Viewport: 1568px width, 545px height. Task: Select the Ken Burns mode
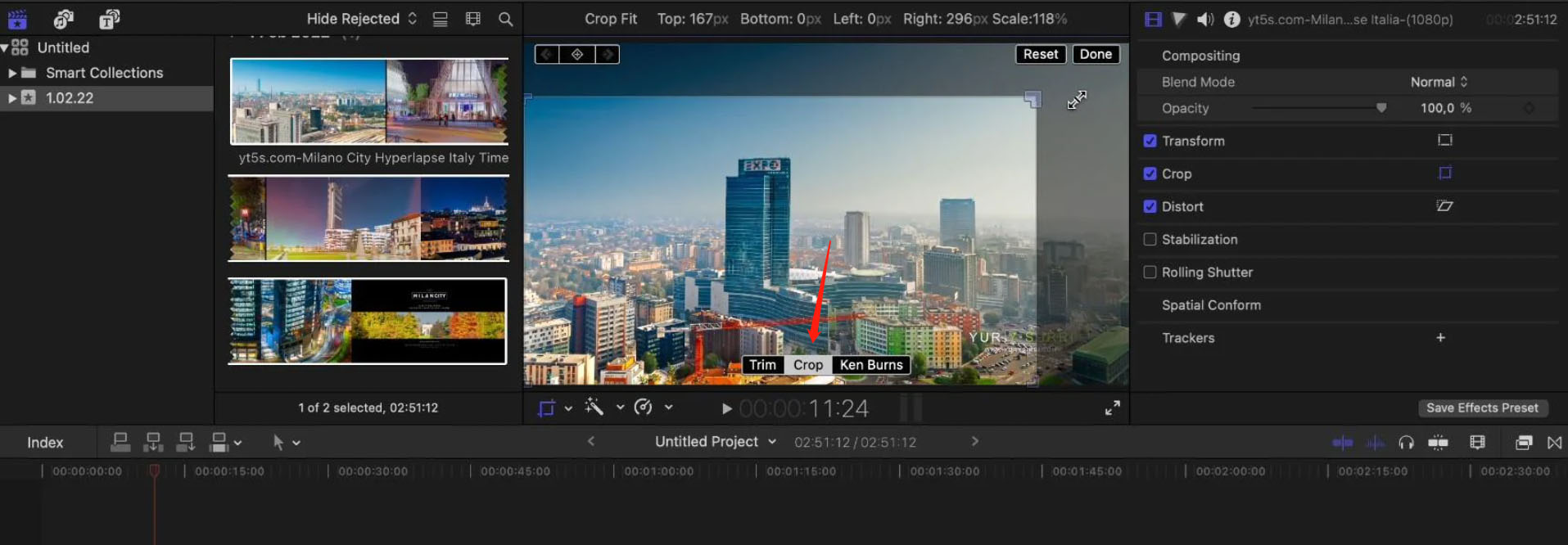click(x=871, y=365)
